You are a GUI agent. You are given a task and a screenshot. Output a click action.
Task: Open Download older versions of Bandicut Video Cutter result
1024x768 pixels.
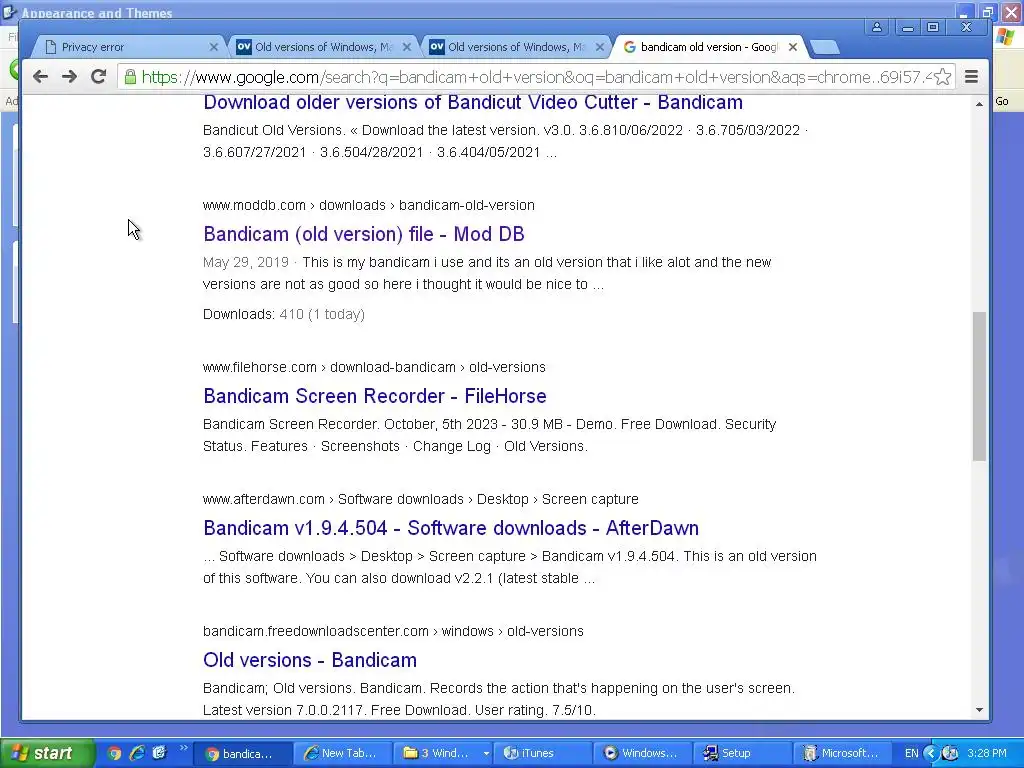point(473,103)
